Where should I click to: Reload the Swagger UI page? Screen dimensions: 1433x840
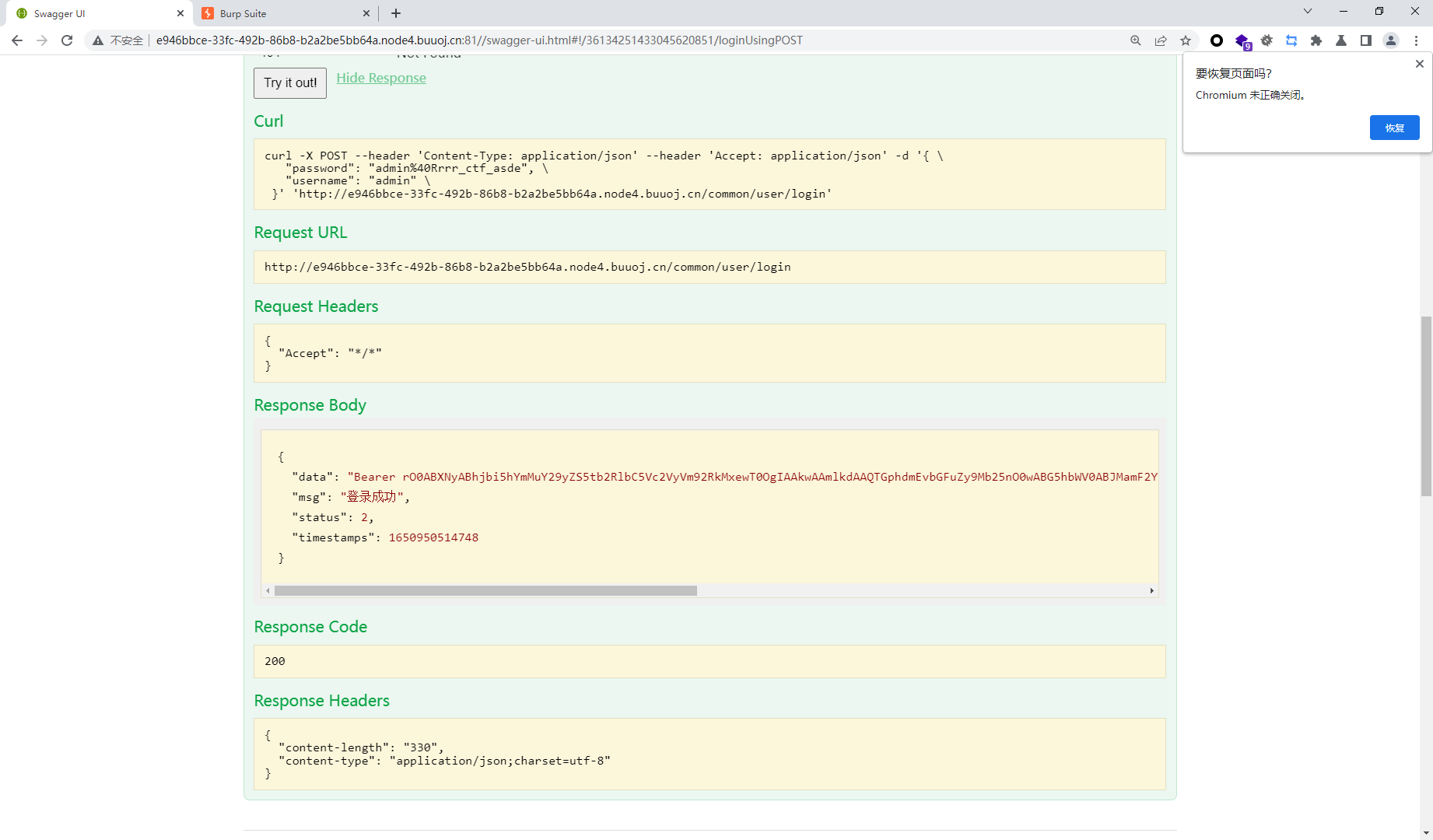[67, 40]
